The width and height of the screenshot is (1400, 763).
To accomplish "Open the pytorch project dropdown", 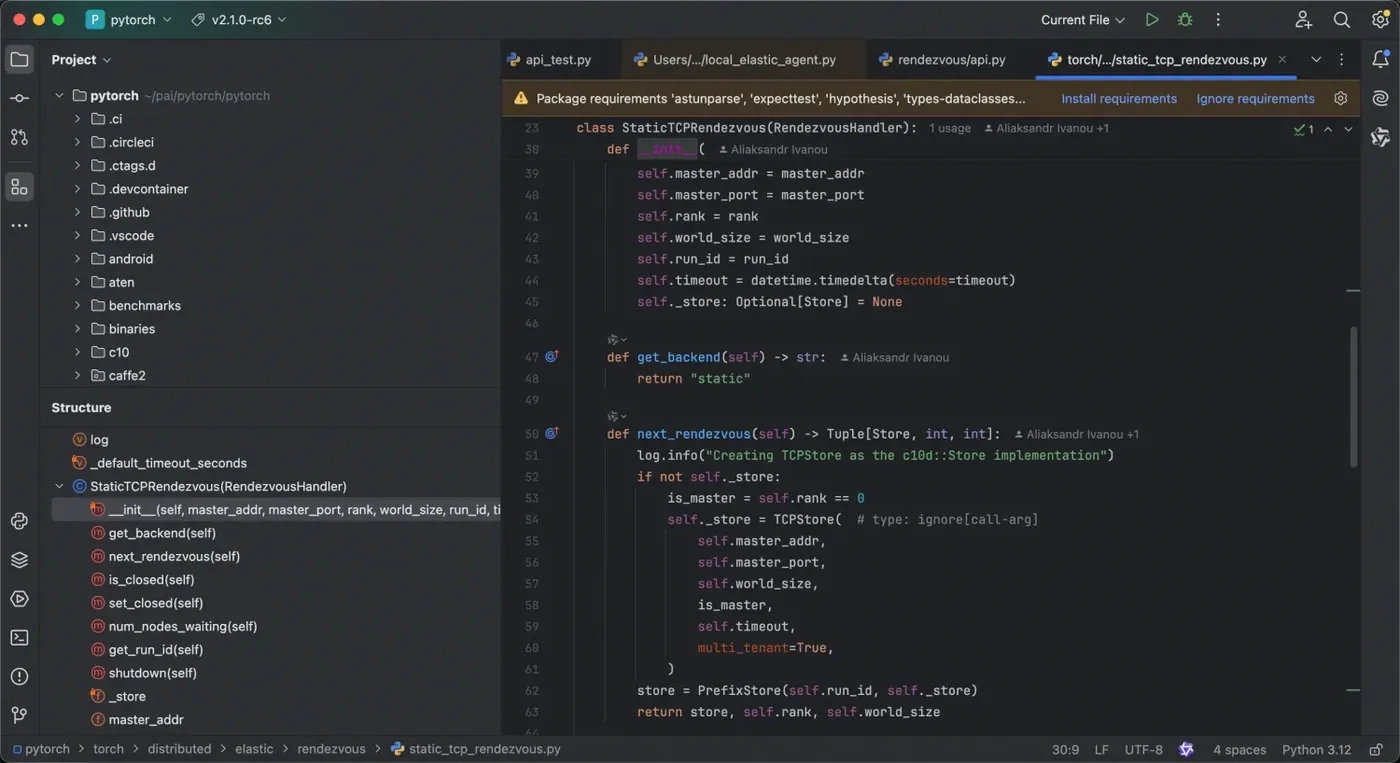I will (x=129, y=20).
